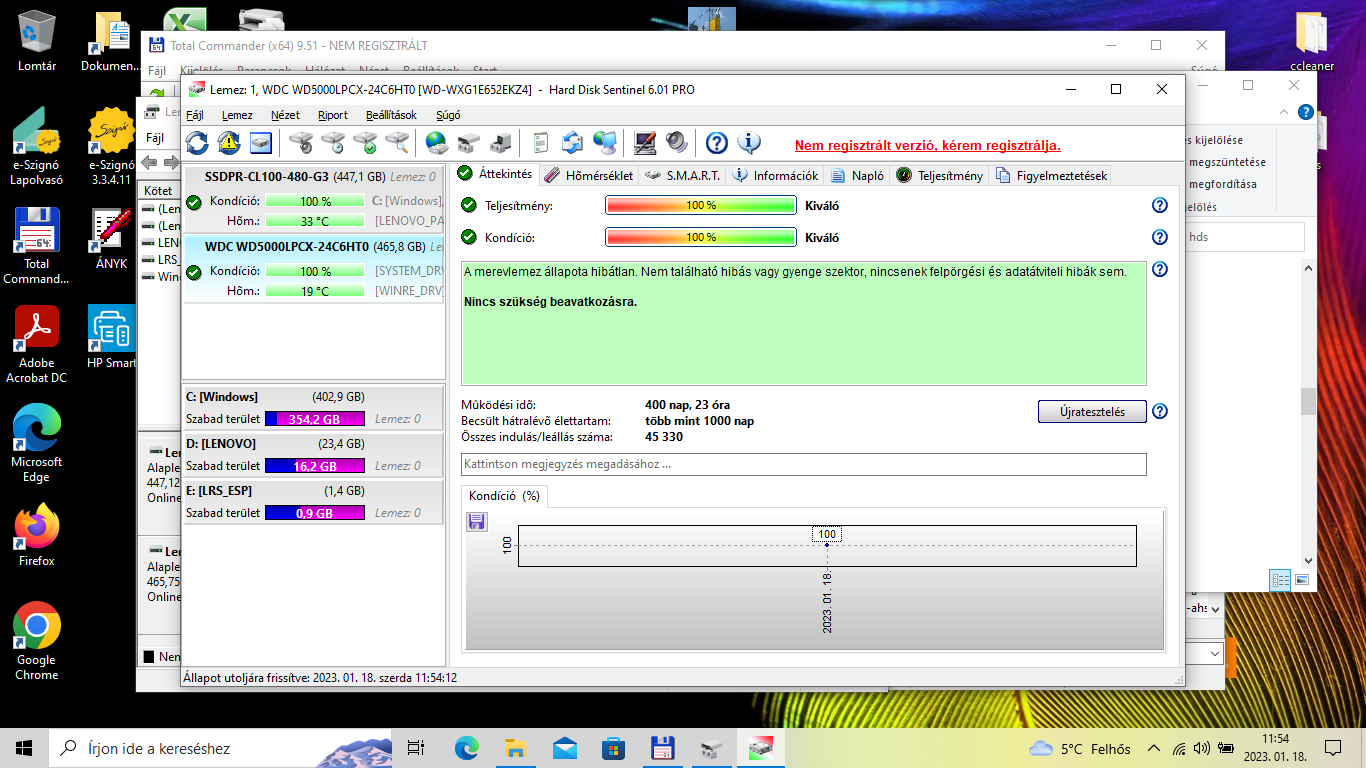
Task: Open the Lemez menu
Action: 237,115
